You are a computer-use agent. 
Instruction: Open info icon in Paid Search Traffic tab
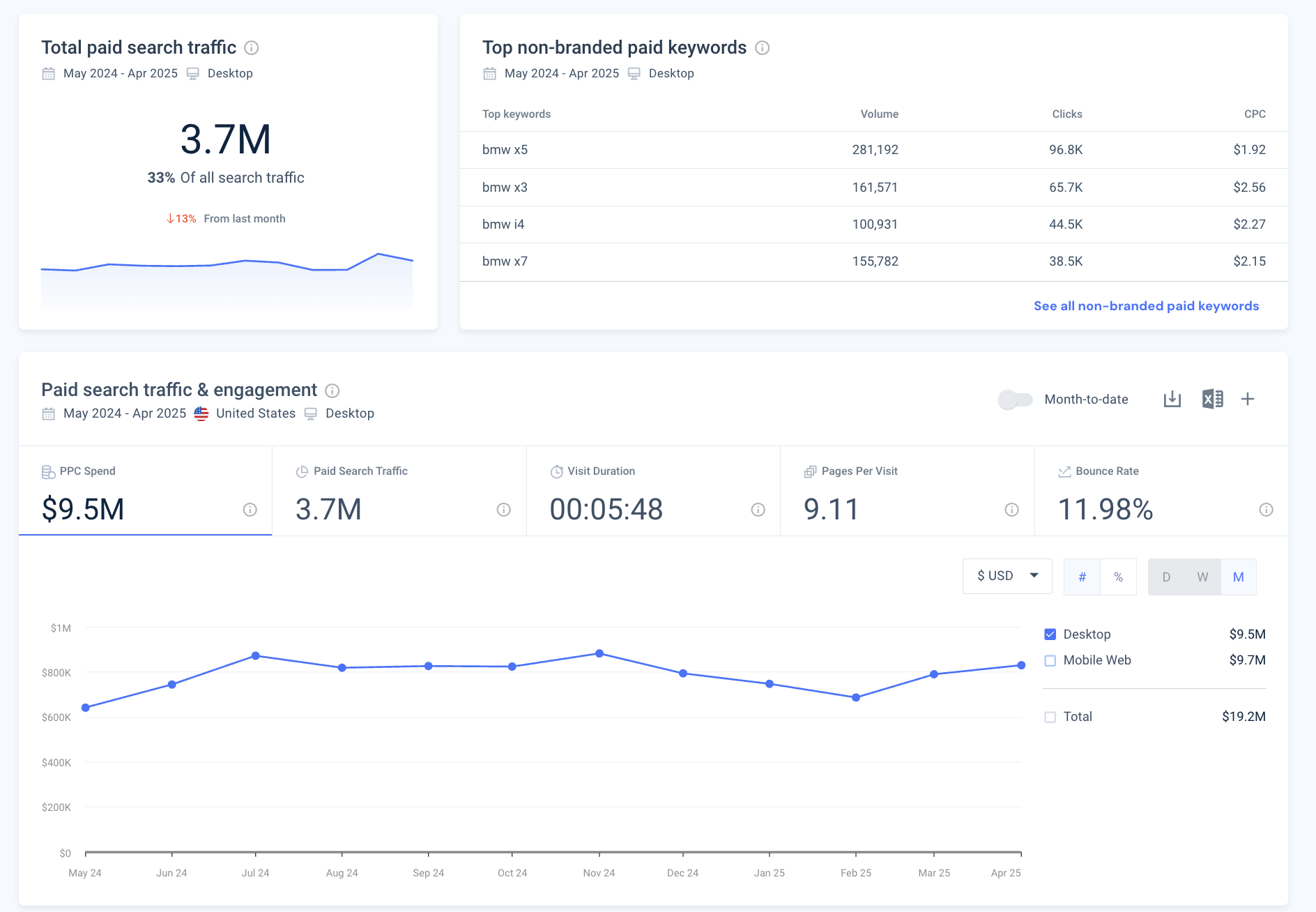503,510
